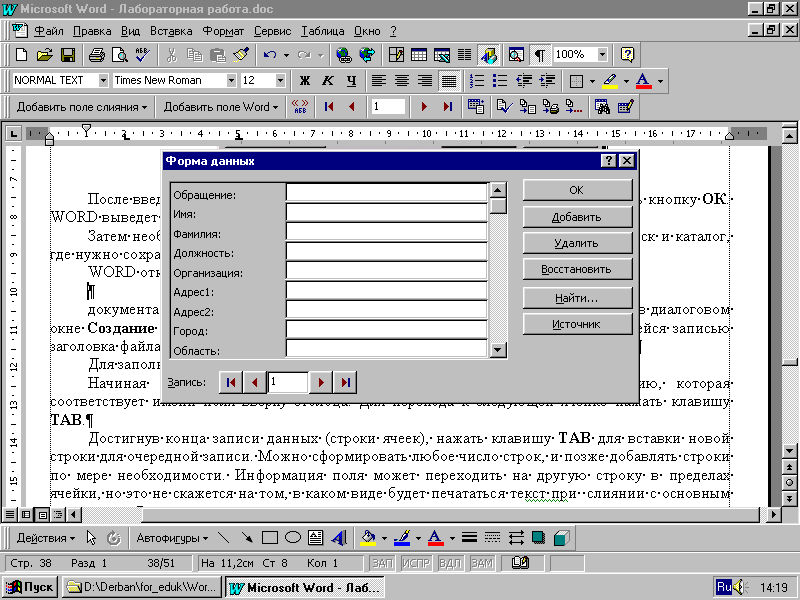Image resolution: width=800 pixels, height=600 pixels.
Task: Toggle justified alignment
Action: pyautogui.click(x=448, y=81)
